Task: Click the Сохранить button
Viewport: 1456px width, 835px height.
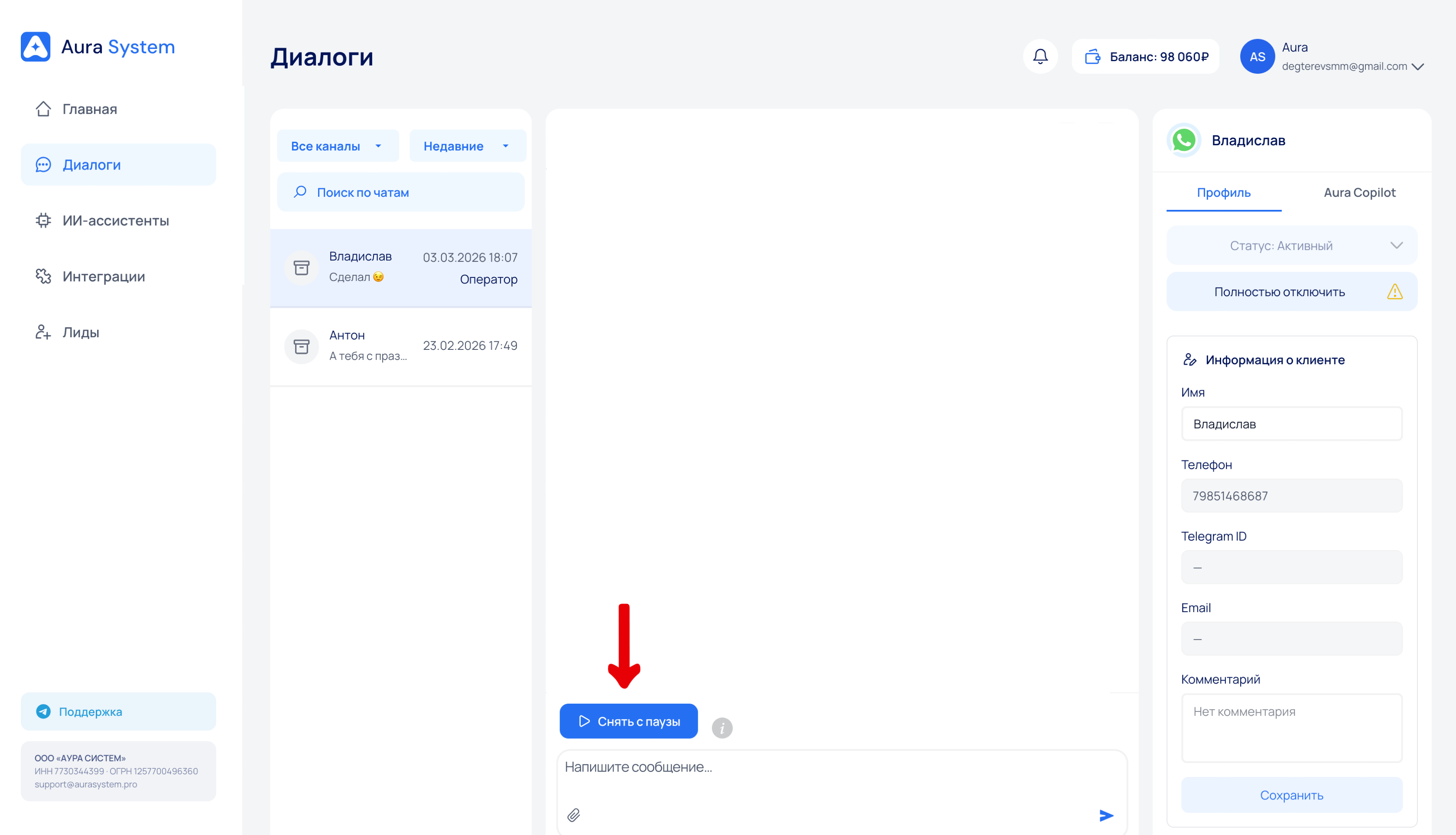Action: coord(1291,795)
